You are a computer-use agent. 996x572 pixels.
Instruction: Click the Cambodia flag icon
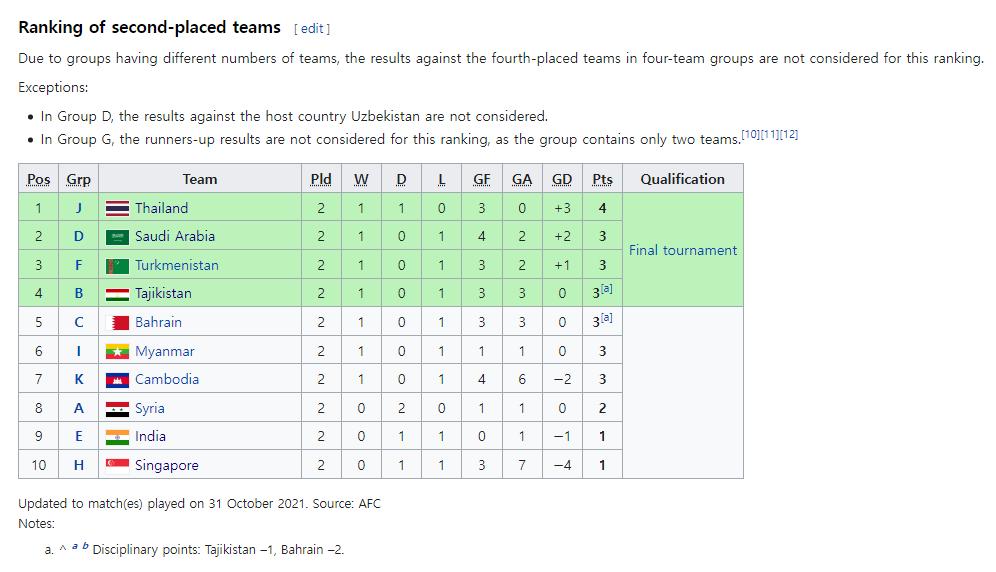[117, 380]
